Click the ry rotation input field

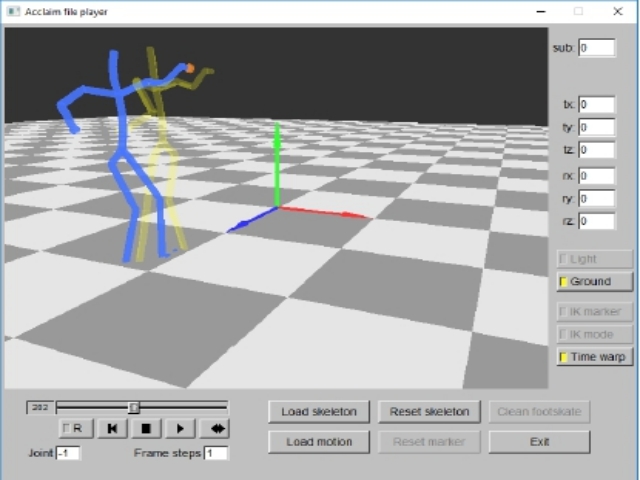pos(596,198)
